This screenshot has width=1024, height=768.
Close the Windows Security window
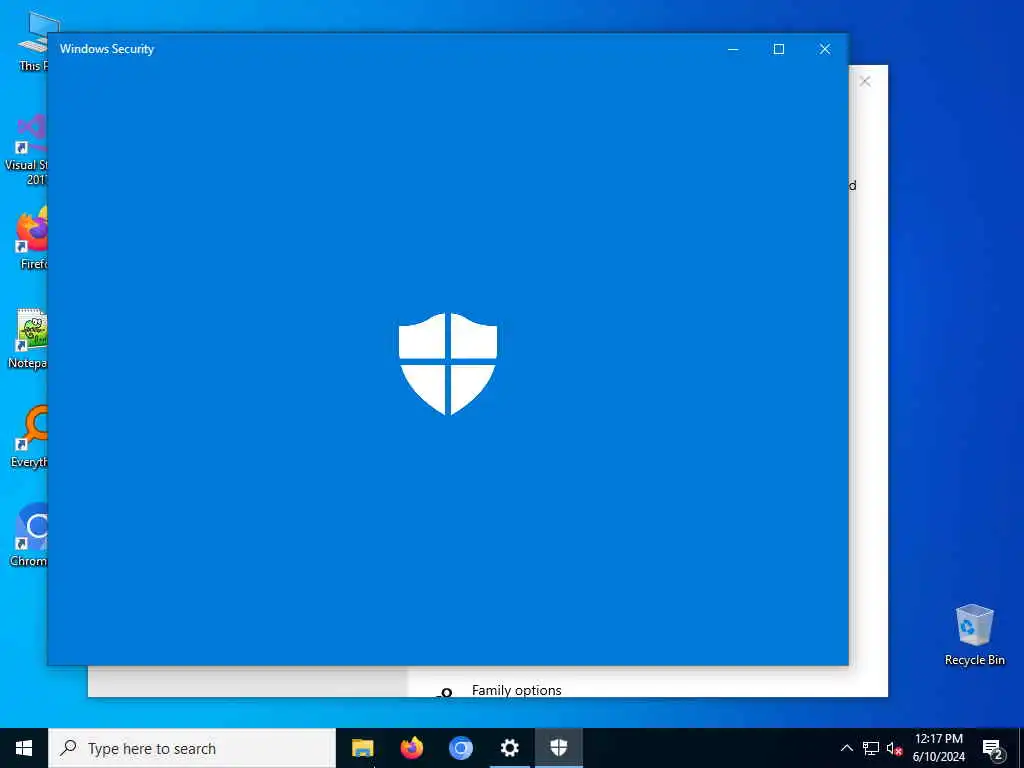[x=825, y=49]
